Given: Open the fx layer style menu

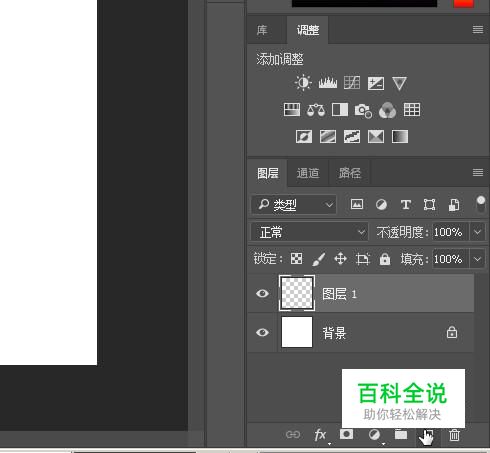Looking at the screenshot, I should [x=320, y=435].
